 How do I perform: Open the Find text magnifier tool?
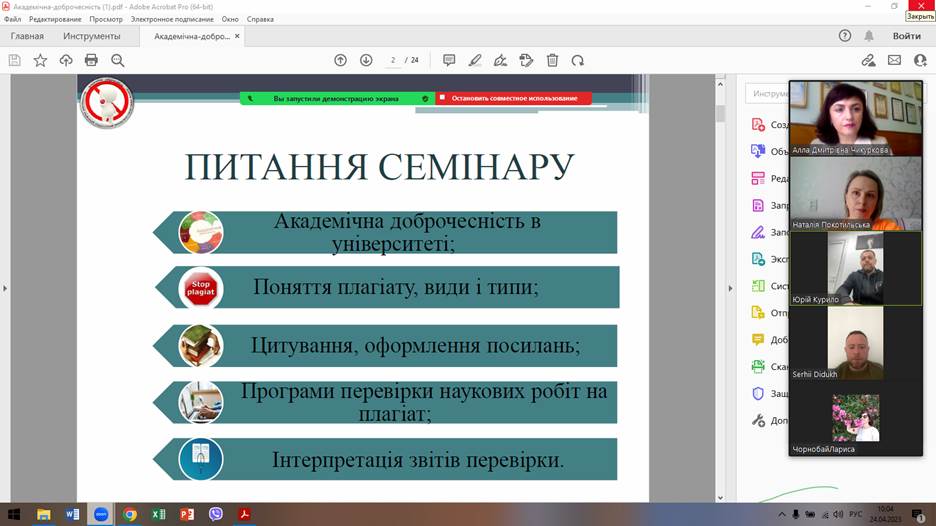coord(117,60)
